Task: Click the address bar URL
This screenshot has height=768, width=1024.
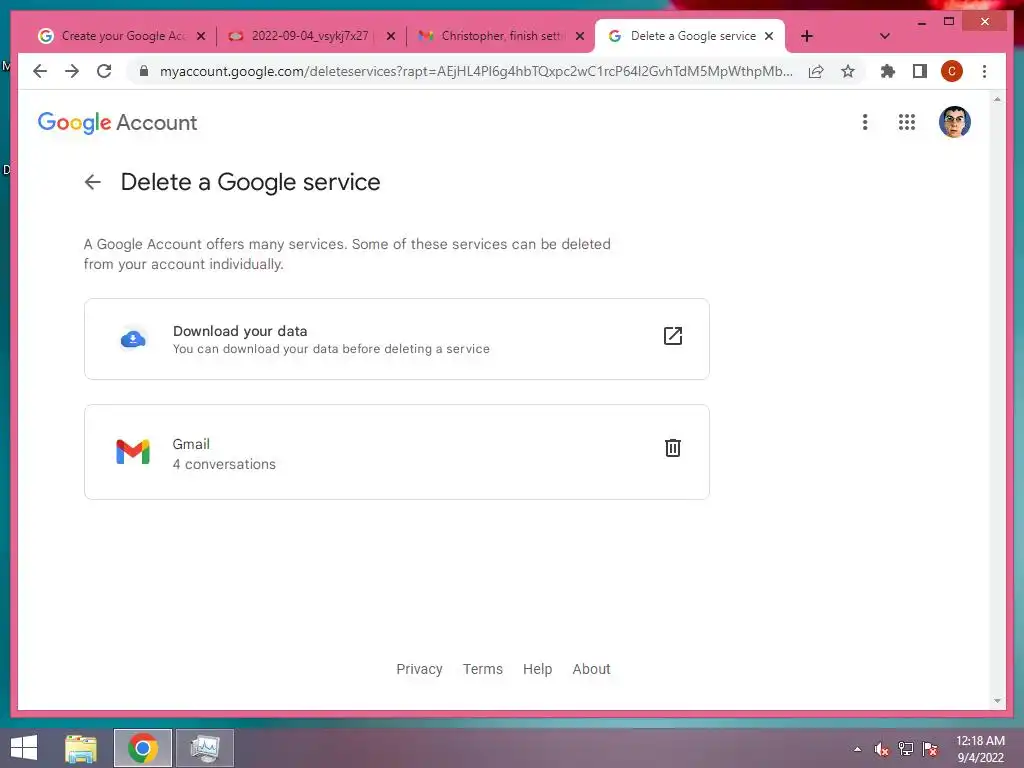Action: [476, 71]
